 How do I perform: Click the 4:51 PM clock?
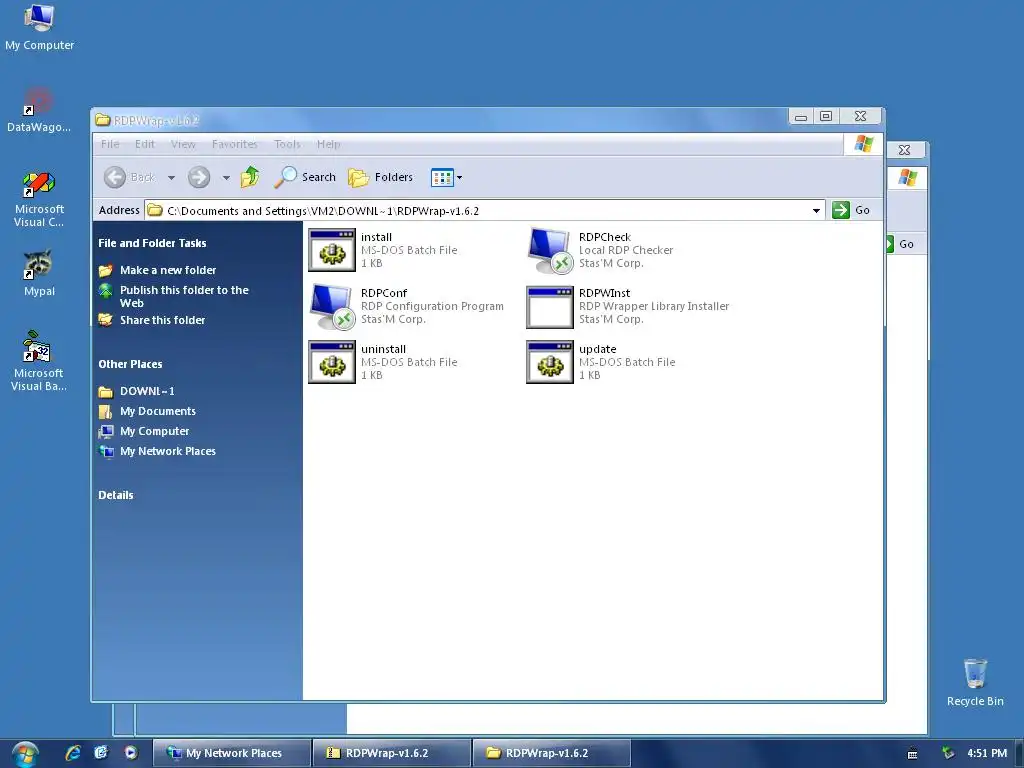987,753
